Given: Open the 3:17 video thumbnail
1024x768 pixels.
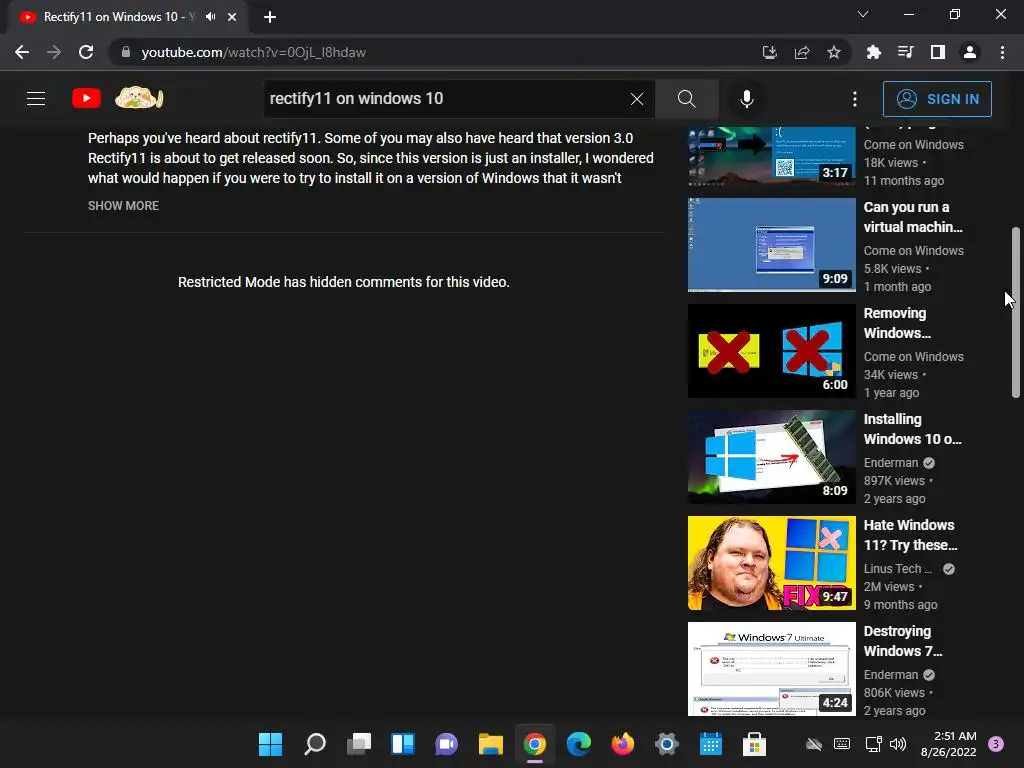Looking at the screenshot, I should (771, 155).
